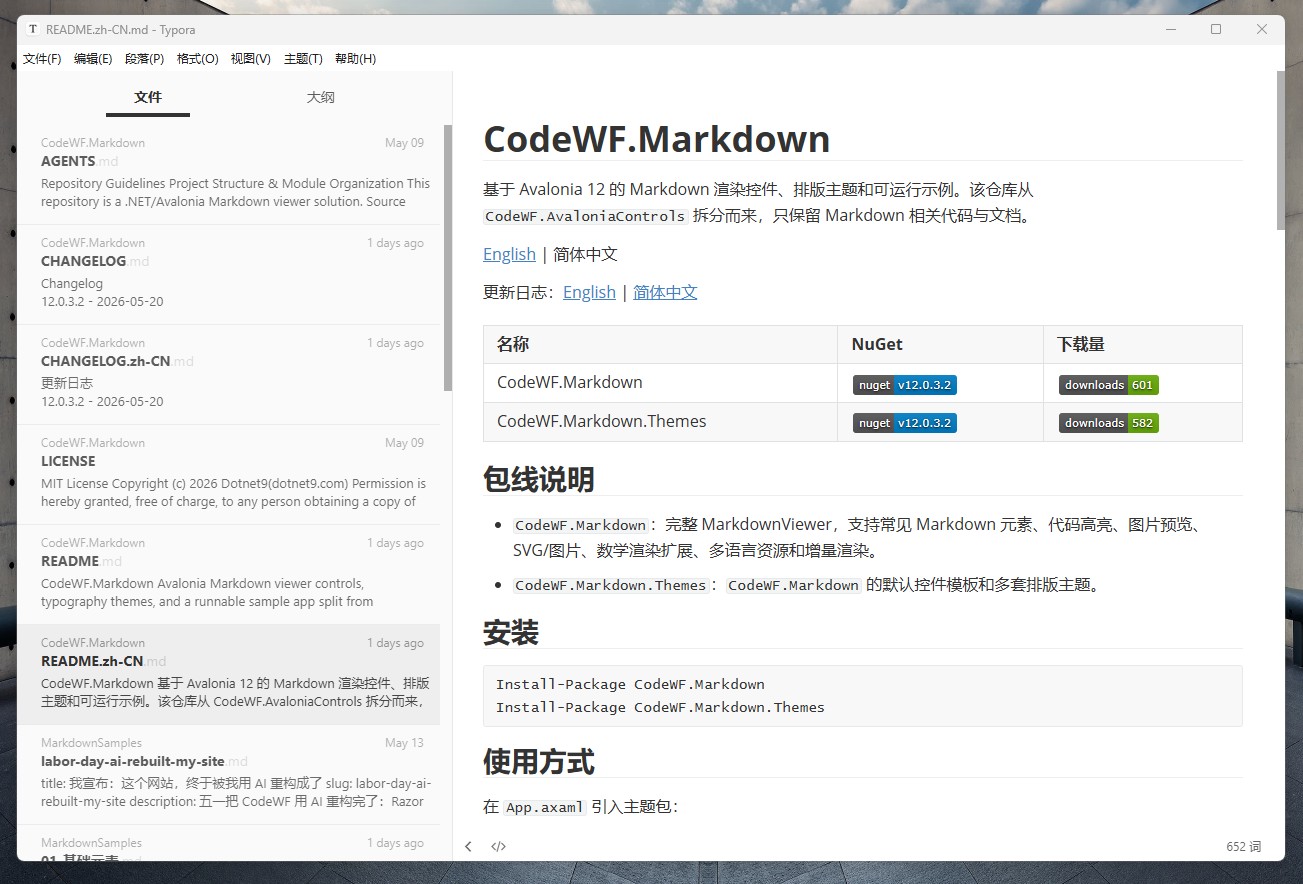Open the LICENSE file entry
The height and width of the screenshot is (884, 1303).
click(228, 474)
